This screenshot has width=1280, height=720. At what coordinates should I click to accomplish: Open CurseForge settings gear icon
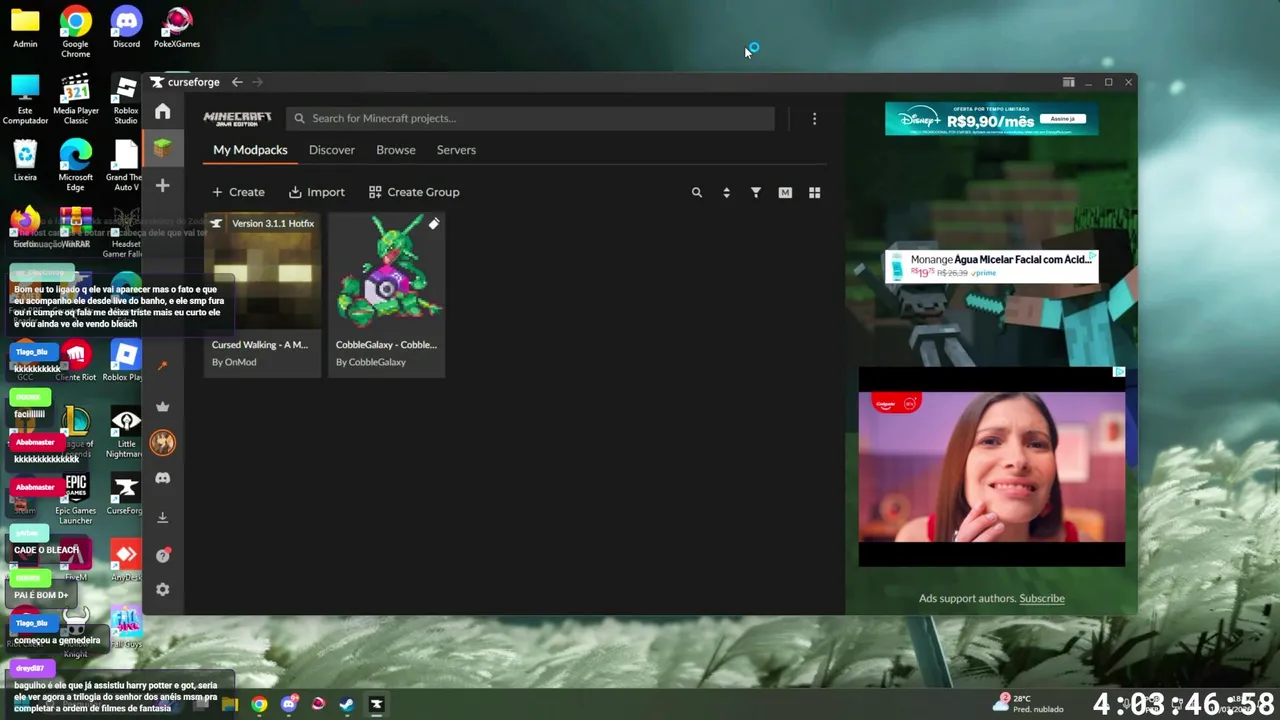tap(162, 590)
